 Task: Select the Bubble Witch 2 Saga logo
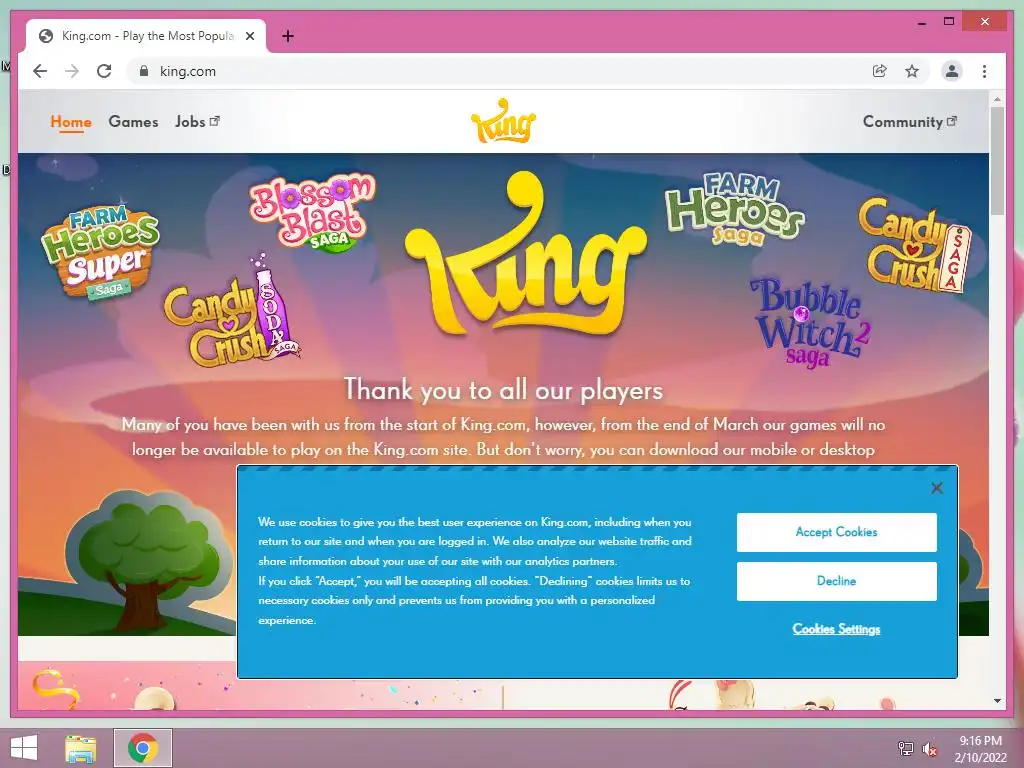810,323
